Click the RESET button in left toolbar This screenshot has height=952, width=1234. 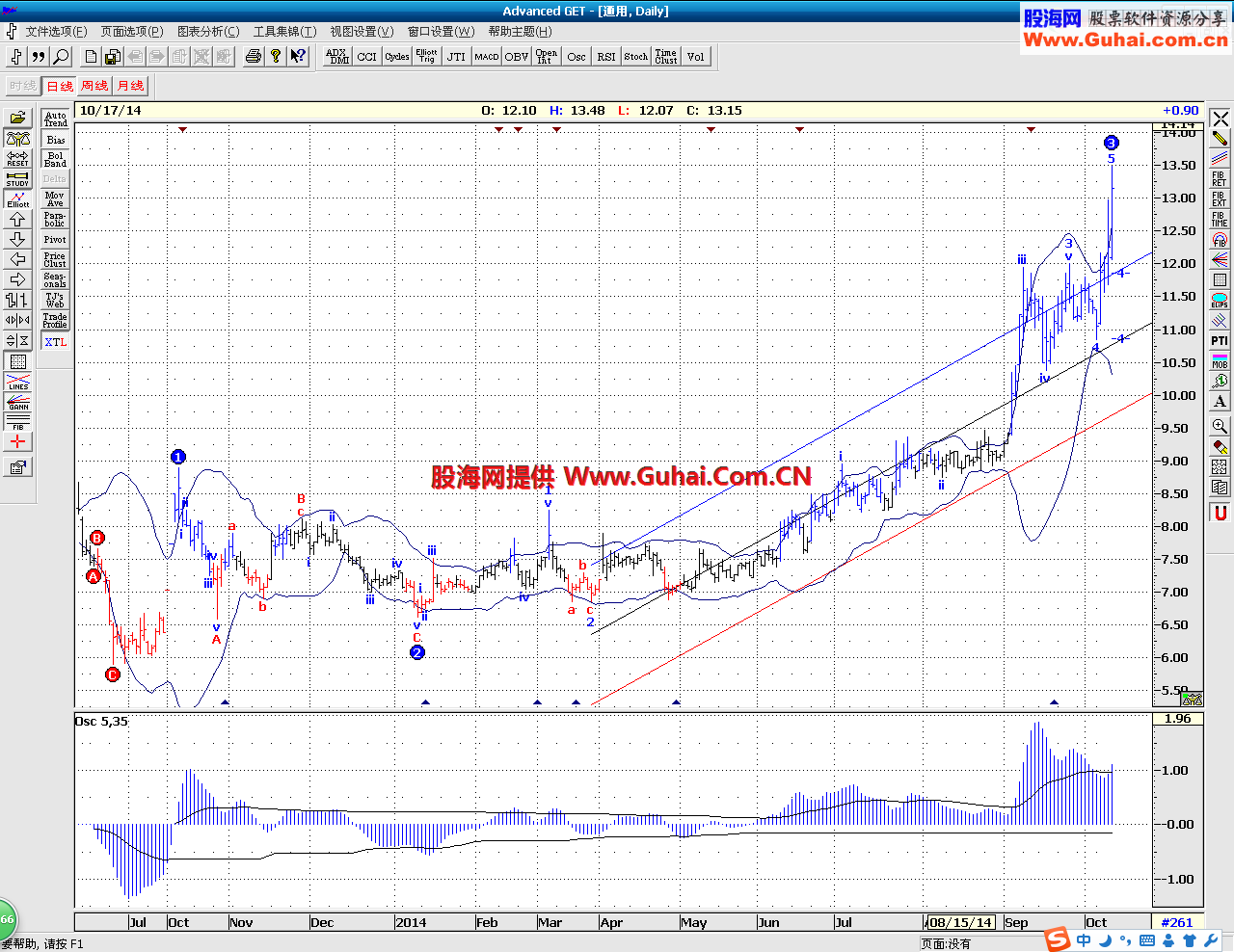click(x=17, y=159)
